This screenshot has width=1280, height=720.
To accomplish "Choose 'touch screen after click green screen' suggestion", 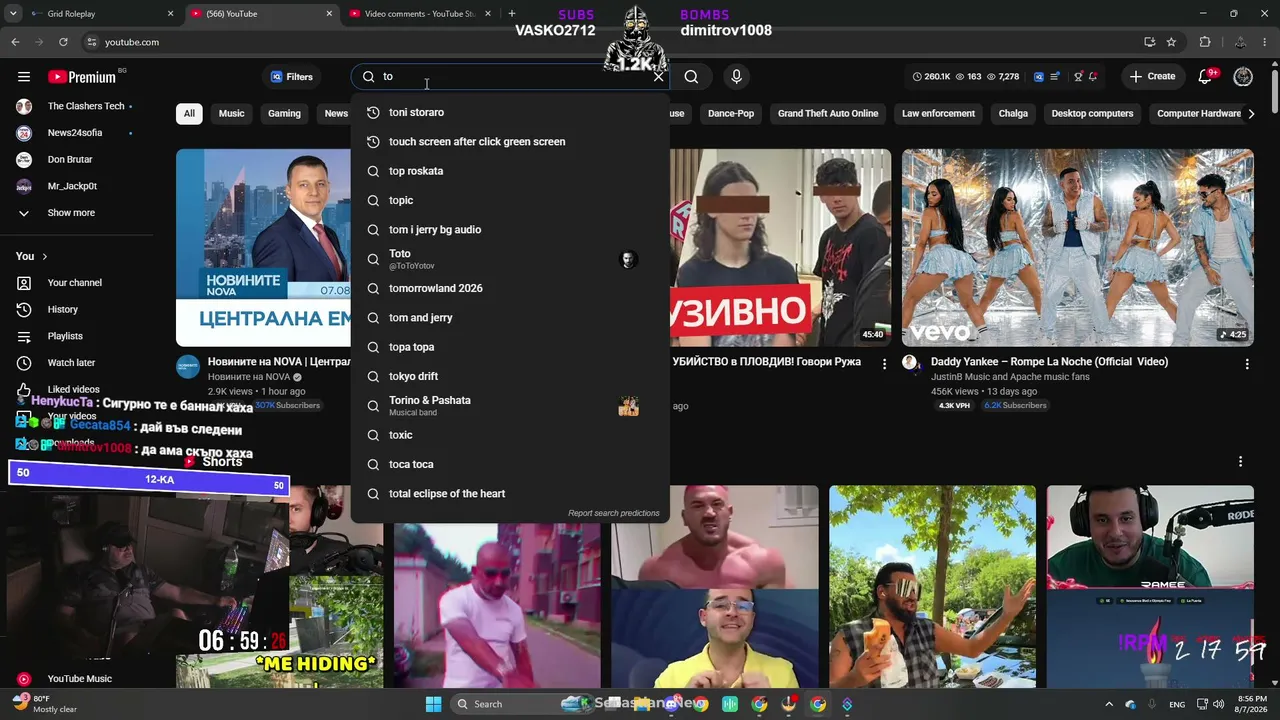I will coord(510,142).
